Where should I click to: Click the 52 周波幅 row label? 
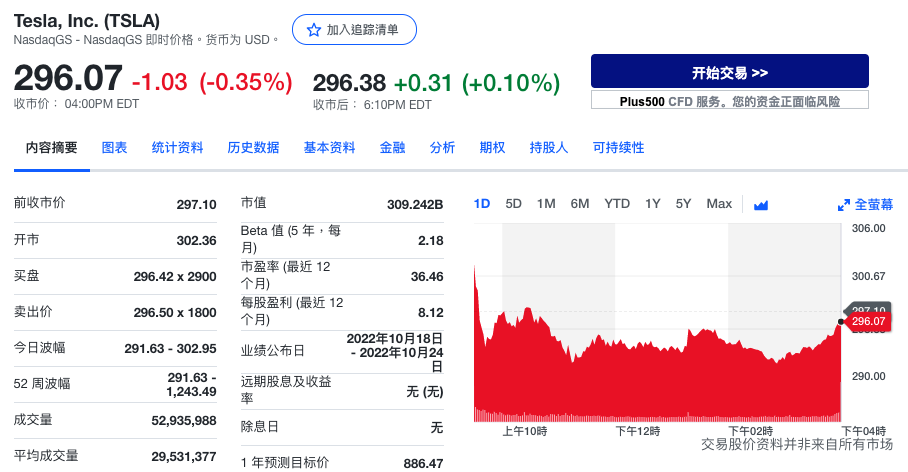click(x=42, y=384)
